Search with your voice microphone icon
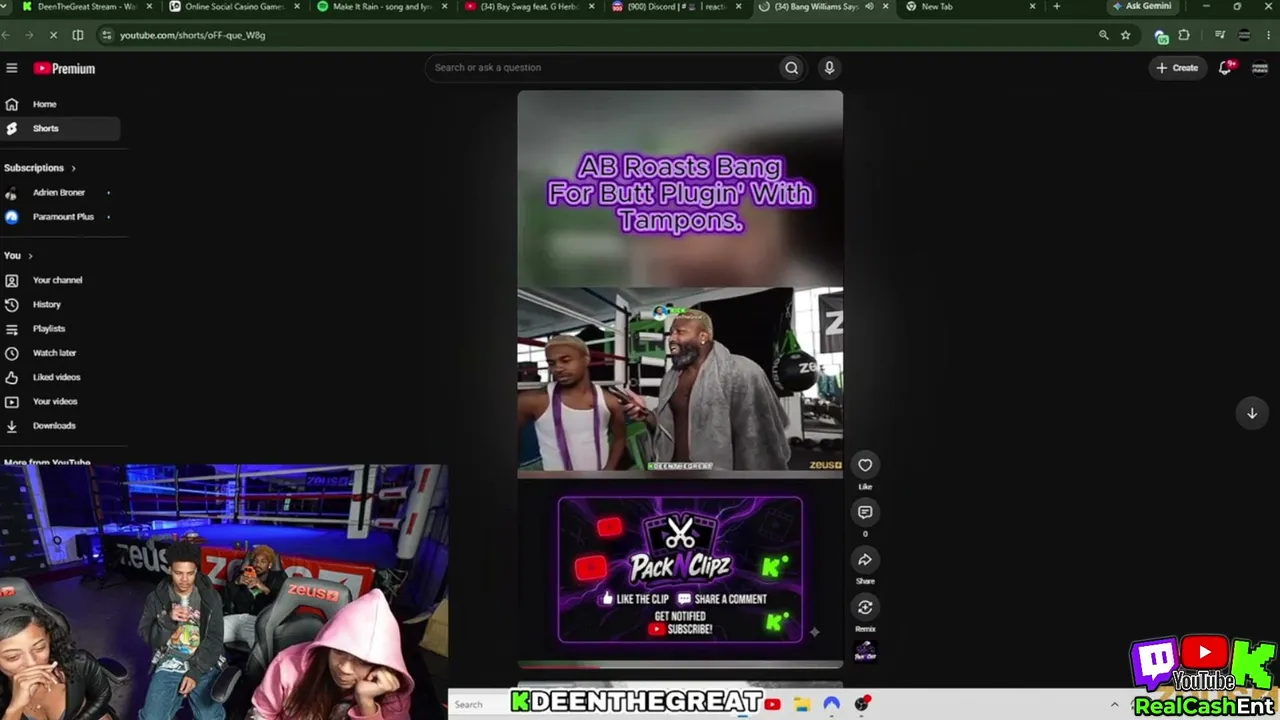 pos(829,68)
